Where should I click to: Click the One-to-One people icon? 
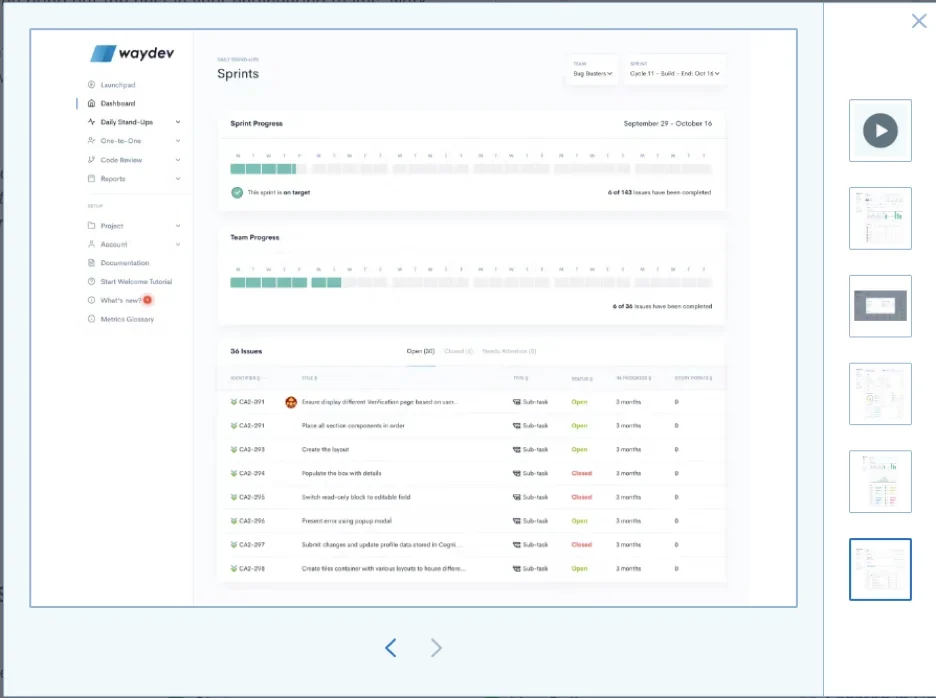[91, 141]
